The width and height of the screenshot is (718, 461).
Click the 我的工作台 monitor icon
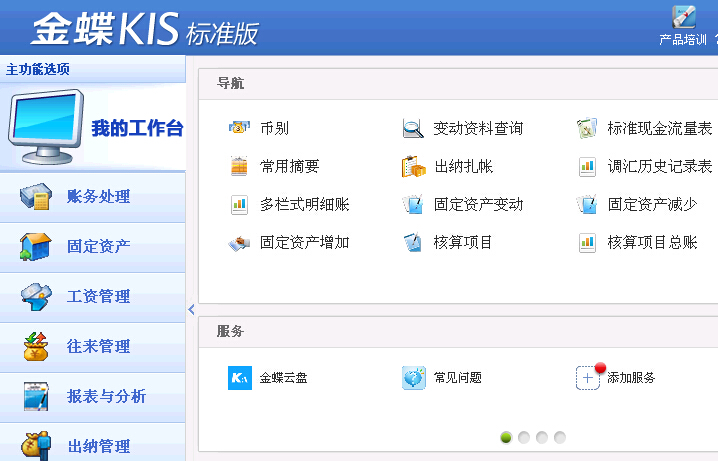[x=46, y=127]
